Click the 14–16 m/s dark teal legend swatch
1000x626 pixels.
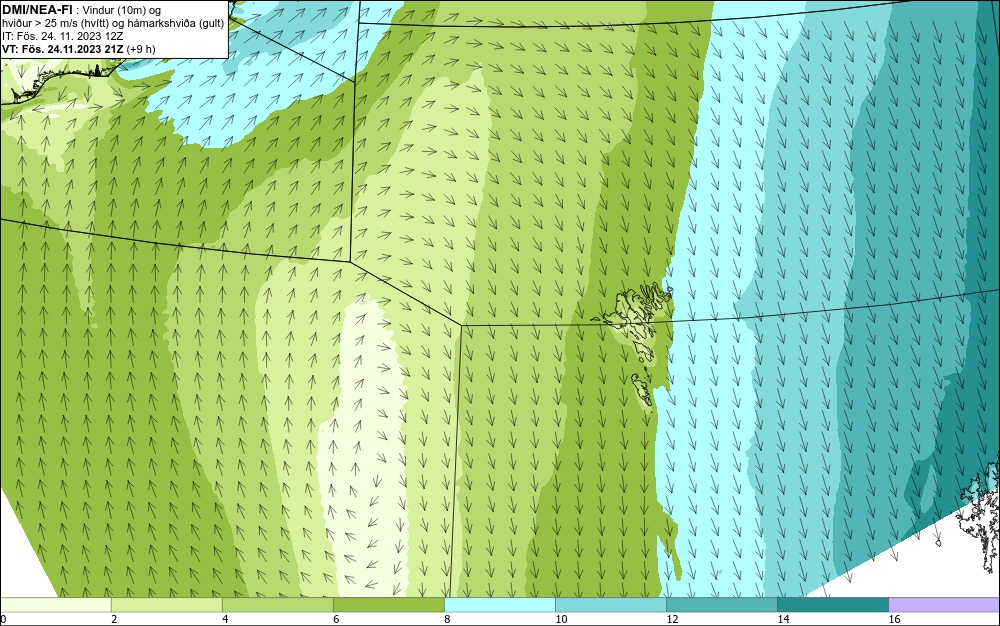(832, 605)
